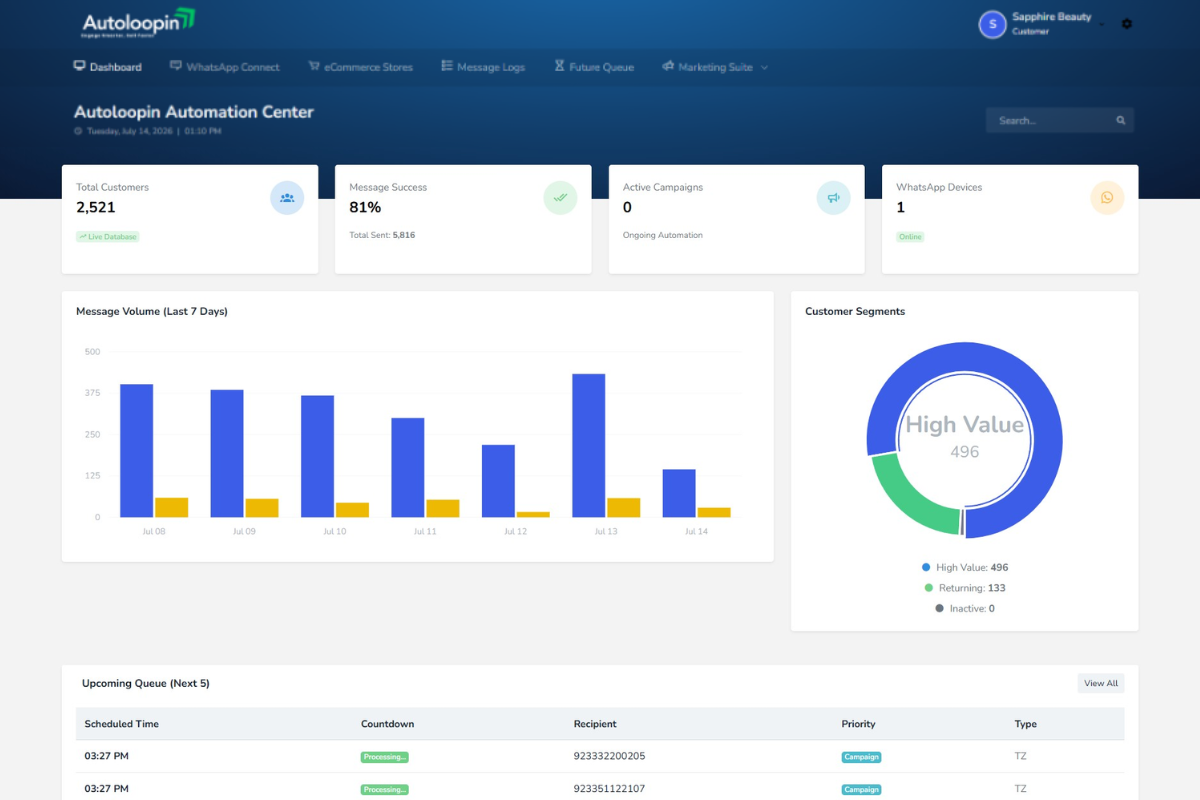Click the Autoloopin logo
The height and width of the screenshot is (800, 1200).
coord(139,23)
